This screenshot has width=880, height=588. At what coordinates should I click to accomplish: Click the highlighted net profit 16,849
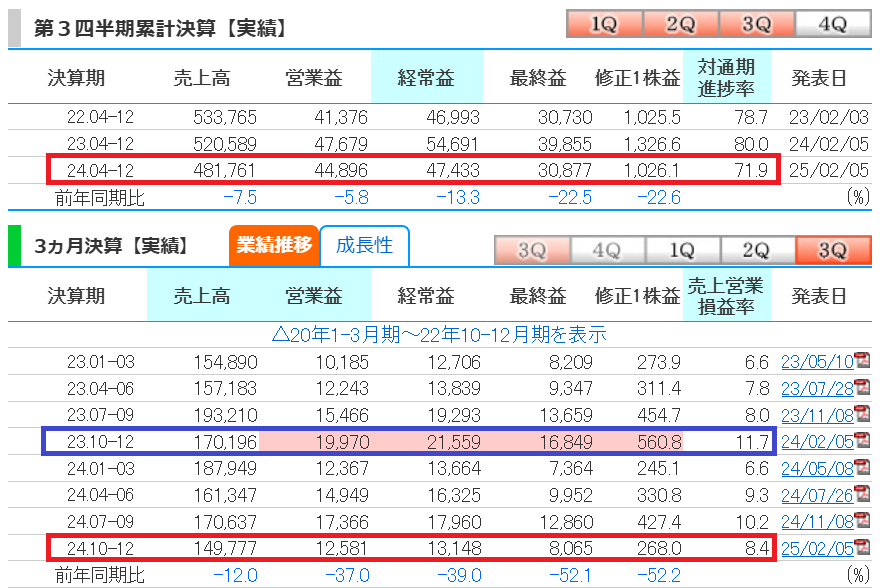[x=566, y=442]
